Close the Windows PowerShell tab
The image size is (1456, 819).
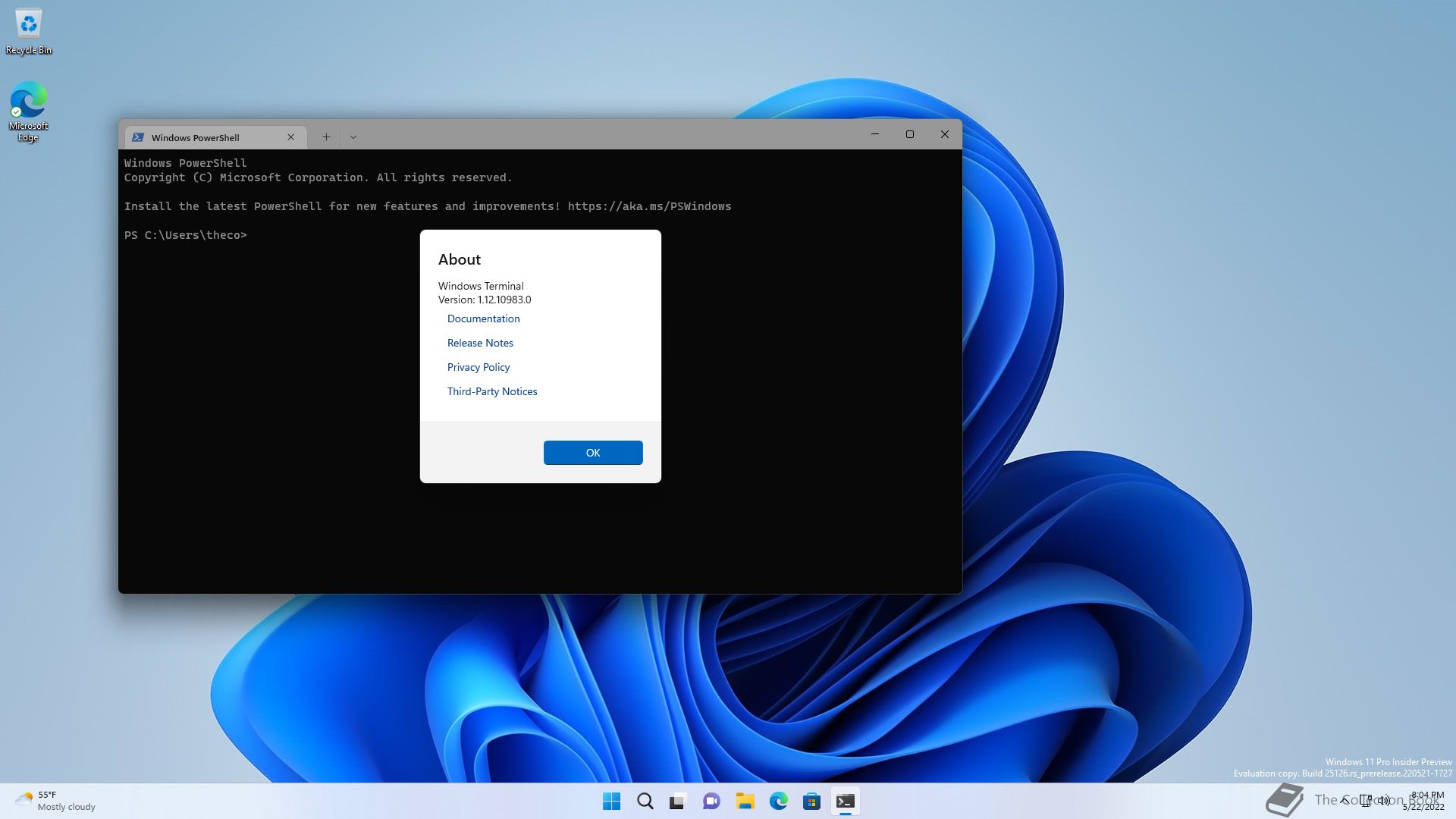click(290, 137)
